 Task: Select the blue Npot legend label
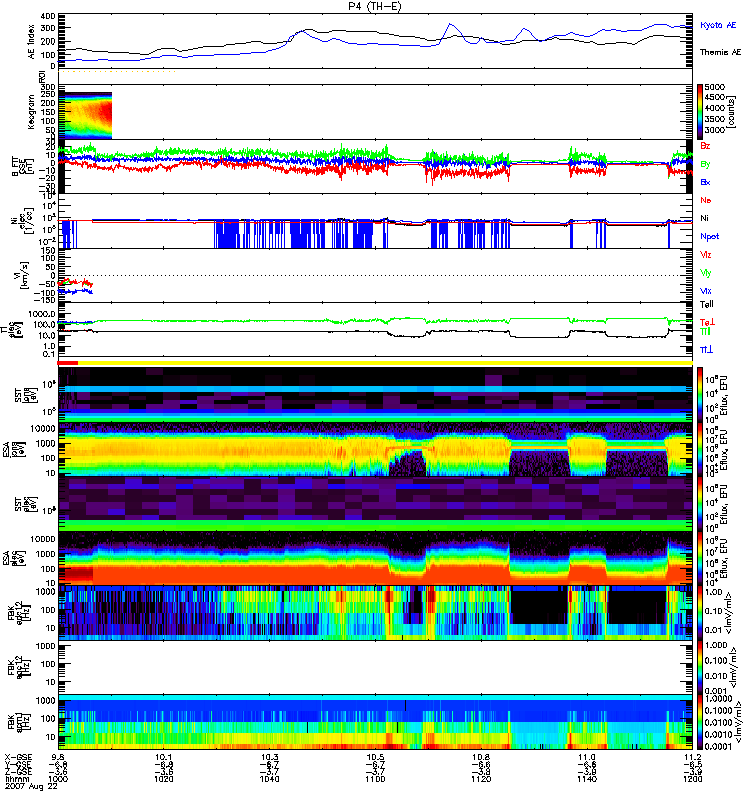[x=709, y=236]
